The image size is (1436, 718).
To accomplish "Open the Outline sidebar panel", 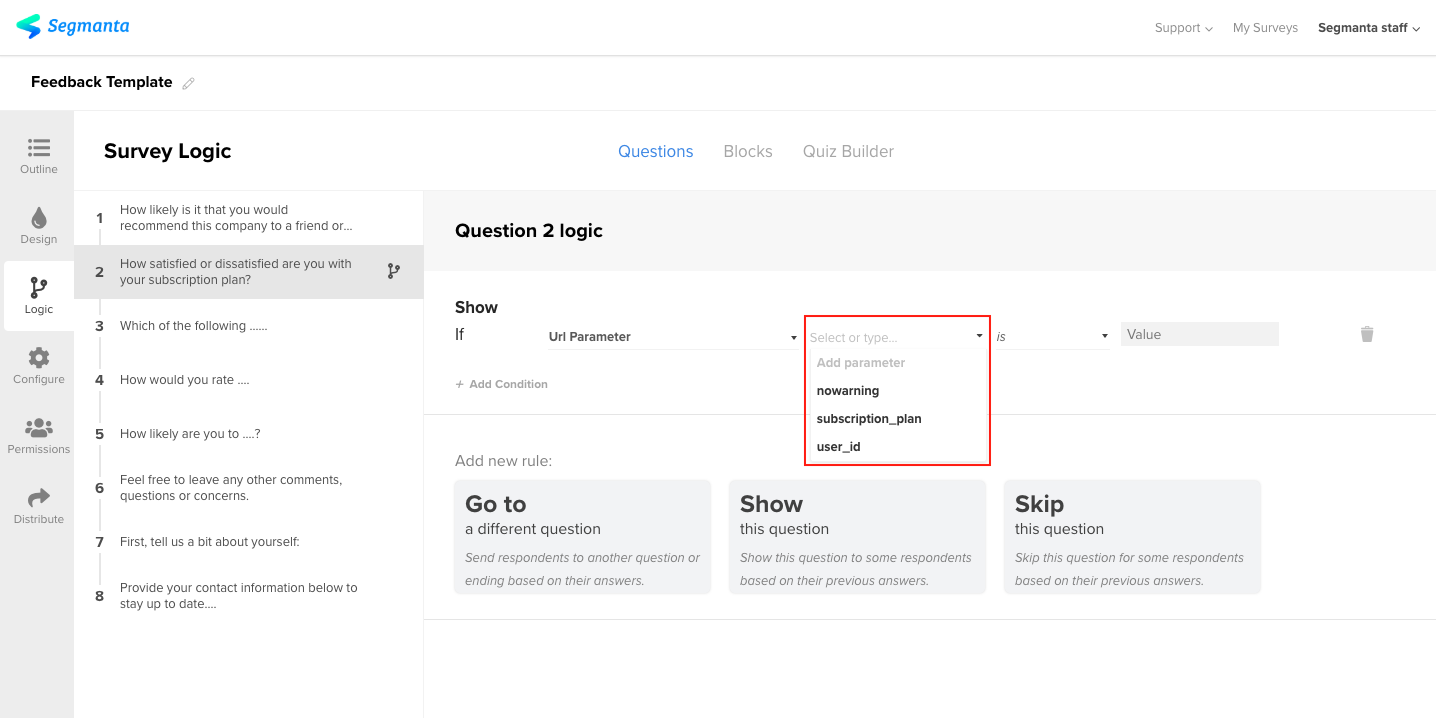I will click(39, 156).
